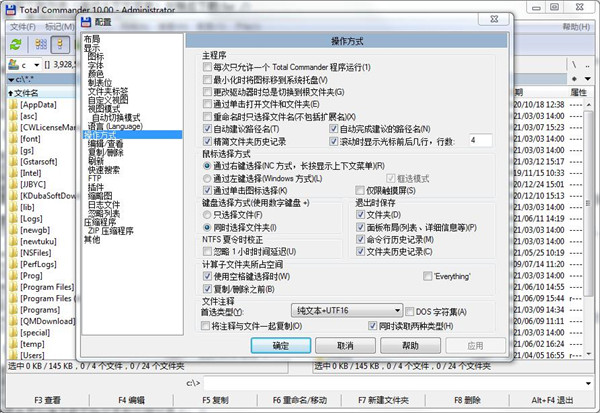This screenshot has height=413, width=600.
Task: Toggle the 自动建议路径名 checkbox
Action: [x=207, y=129]
